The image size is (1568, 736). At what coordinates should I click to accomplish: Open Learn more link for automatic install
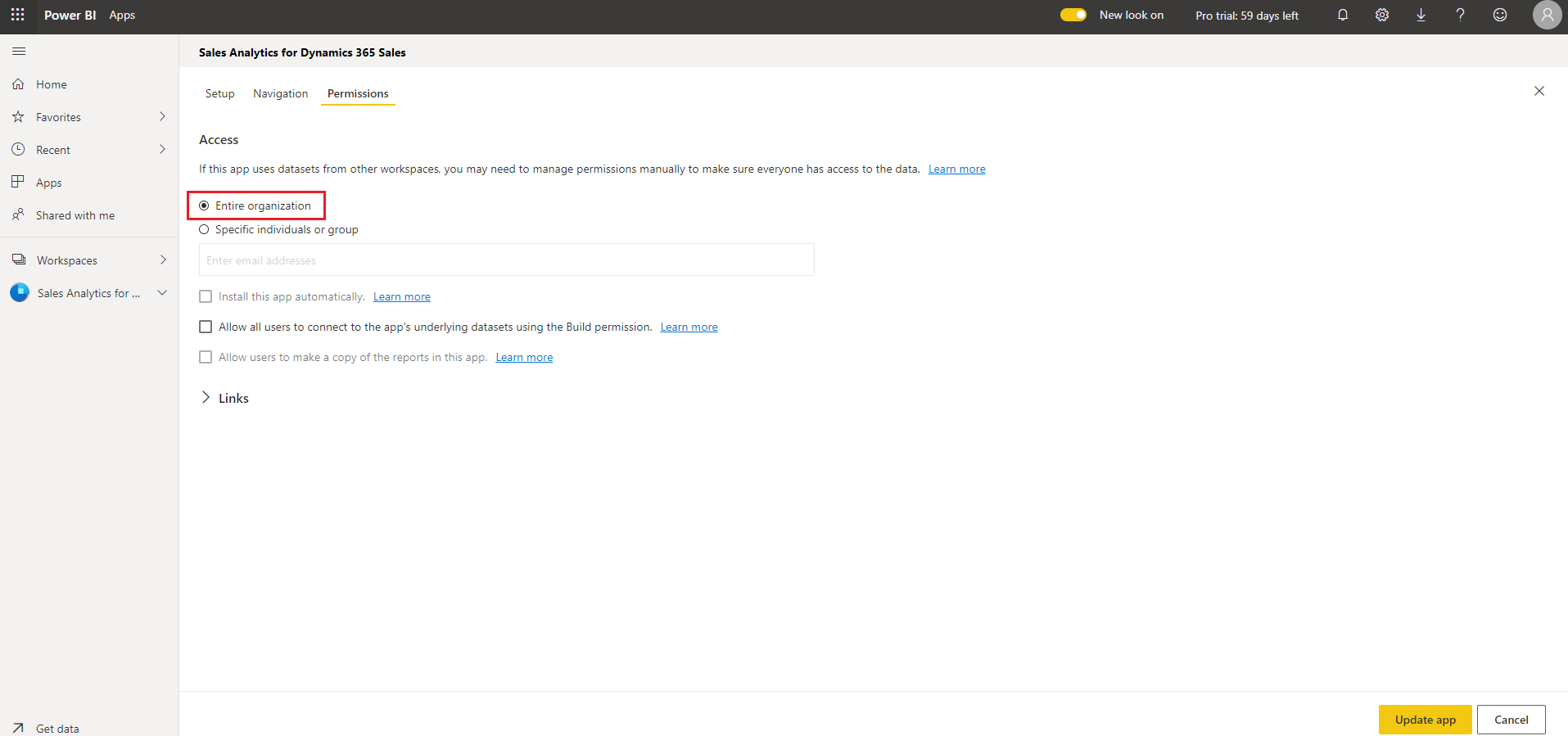(402, 296)
